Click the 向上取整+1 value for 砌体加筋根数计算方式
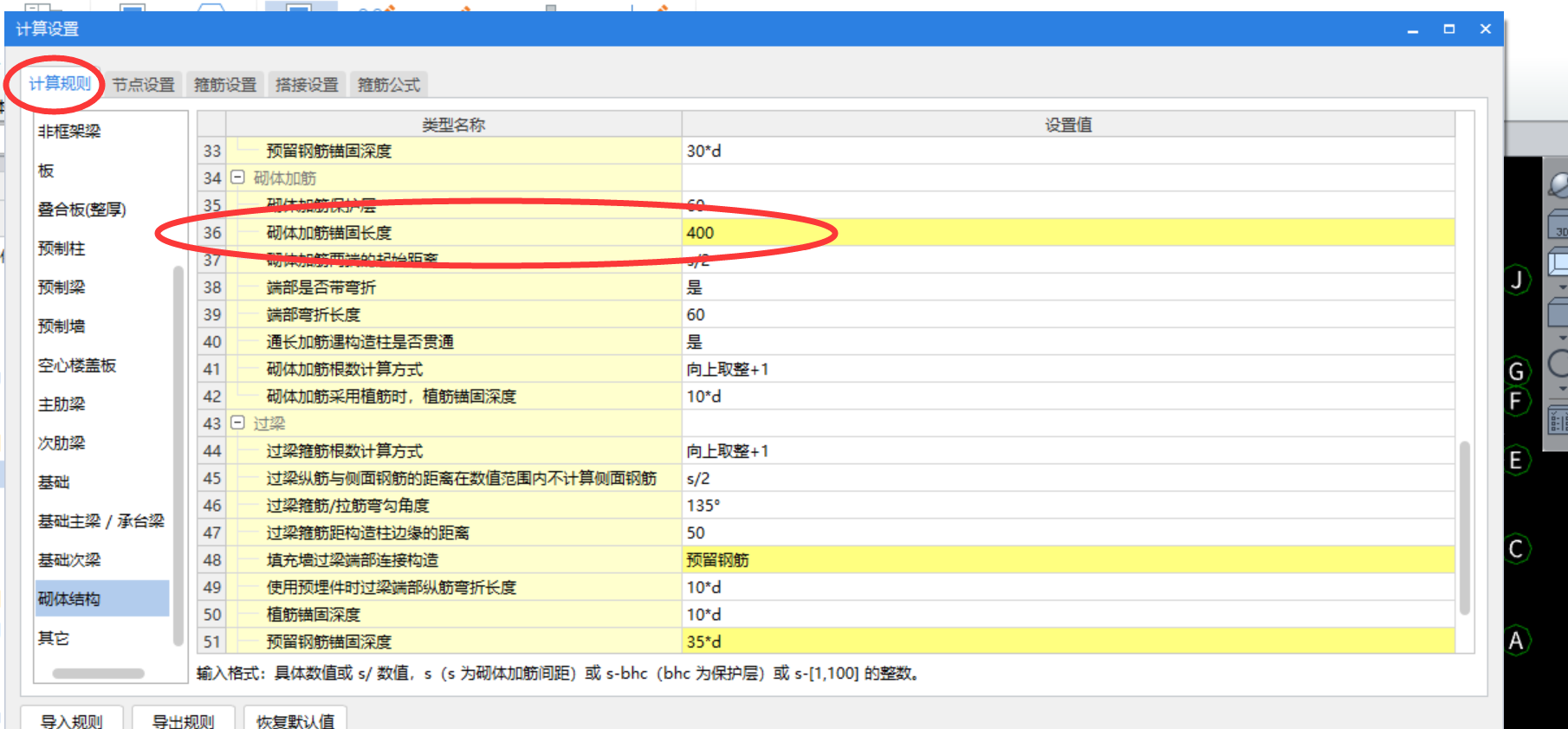The image size is (1568, 729). coord(1068,369)
